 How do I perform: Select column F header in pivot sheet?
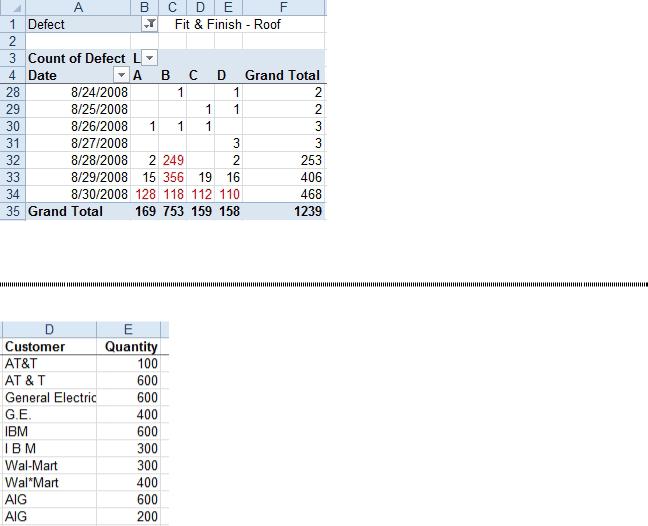point(284,7)
